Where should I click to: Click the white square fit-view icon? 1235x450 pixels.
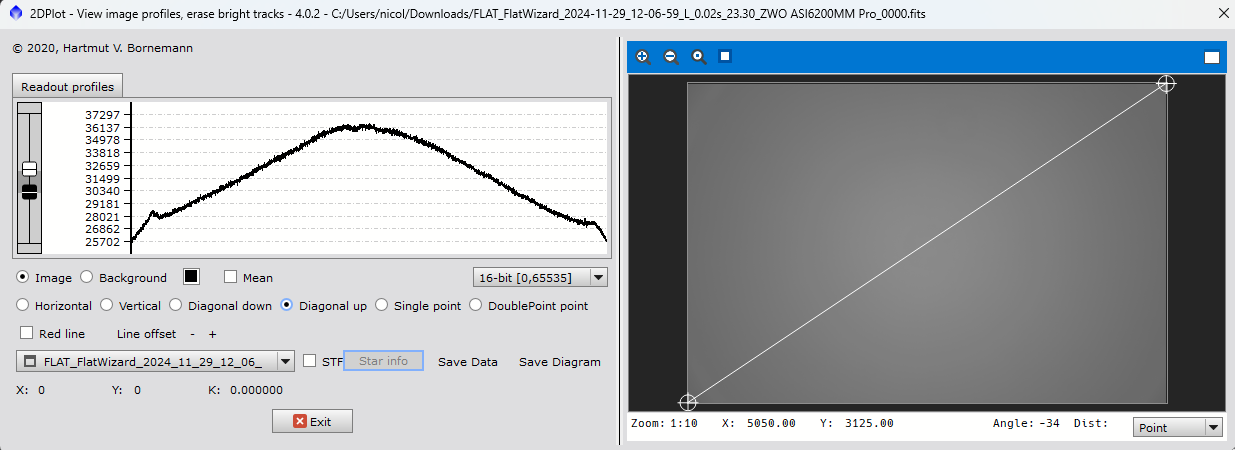tap(725, 56)
